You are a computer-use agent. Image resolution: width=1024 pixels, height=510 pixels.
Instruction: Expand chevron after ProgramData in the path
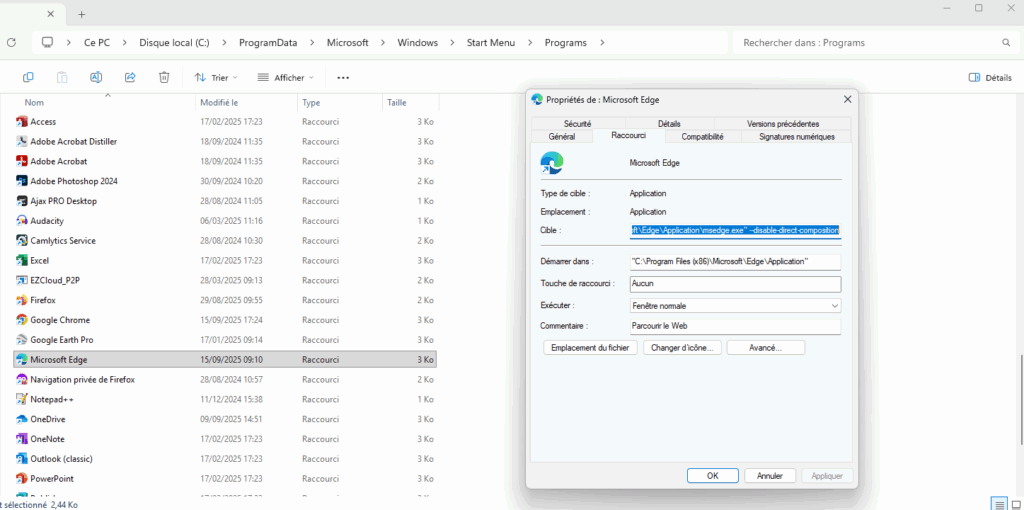[312, 42]
